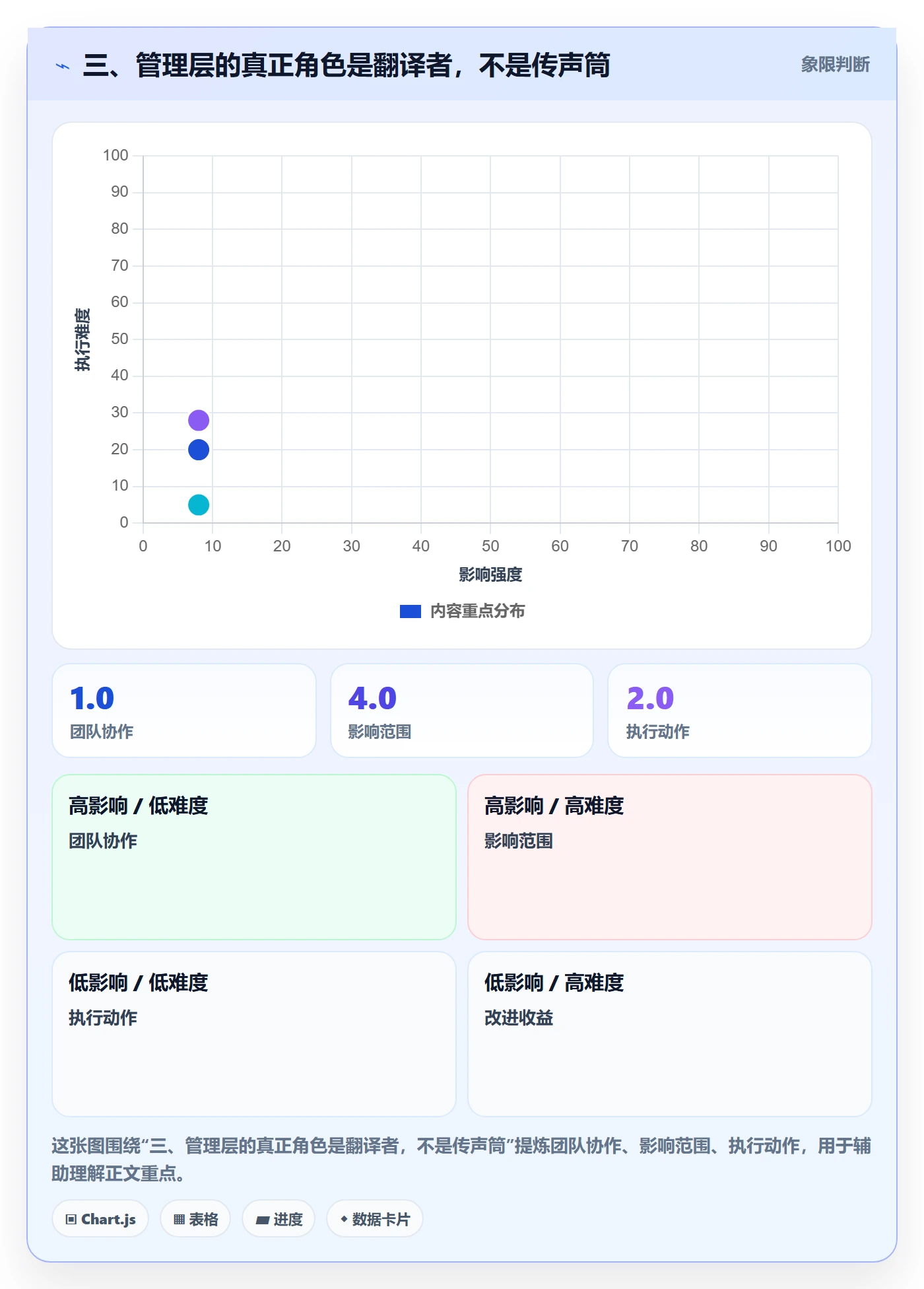Open the 高影响 / 低难度 quadrant card
924x1289 pixels.
coord(254,857)
